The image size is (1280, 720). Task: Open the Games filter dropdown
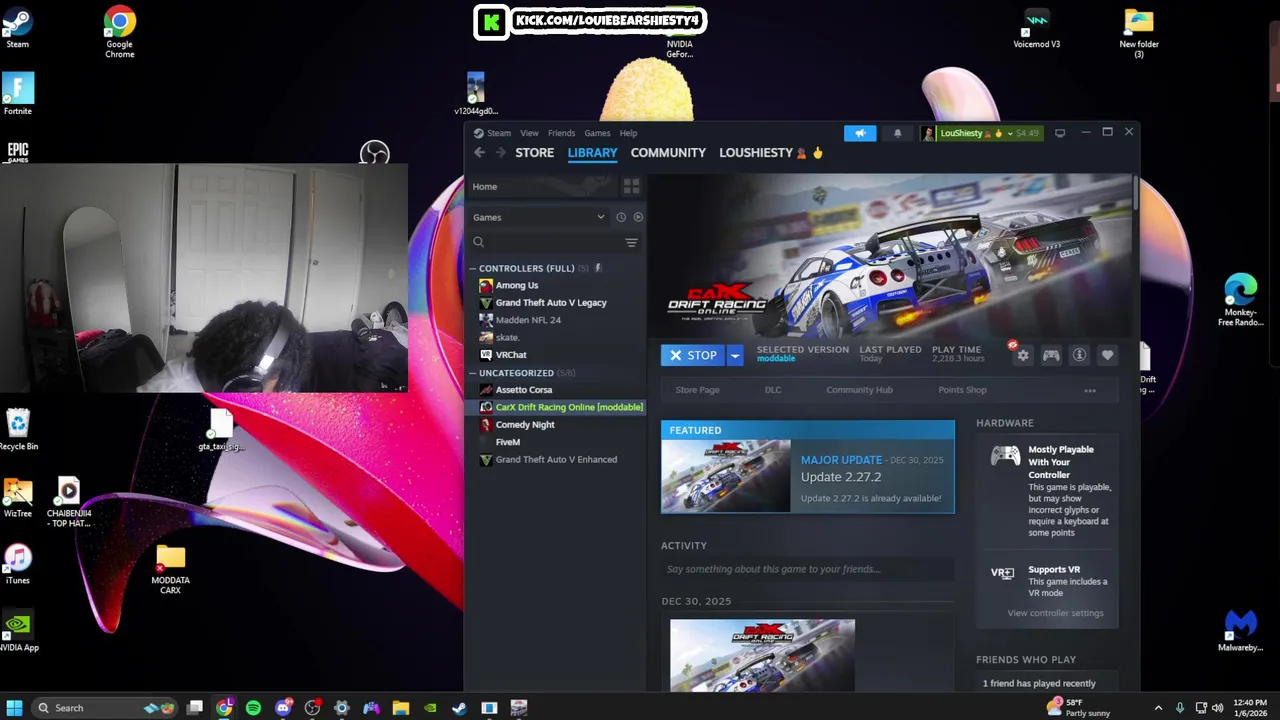(539, 217)
